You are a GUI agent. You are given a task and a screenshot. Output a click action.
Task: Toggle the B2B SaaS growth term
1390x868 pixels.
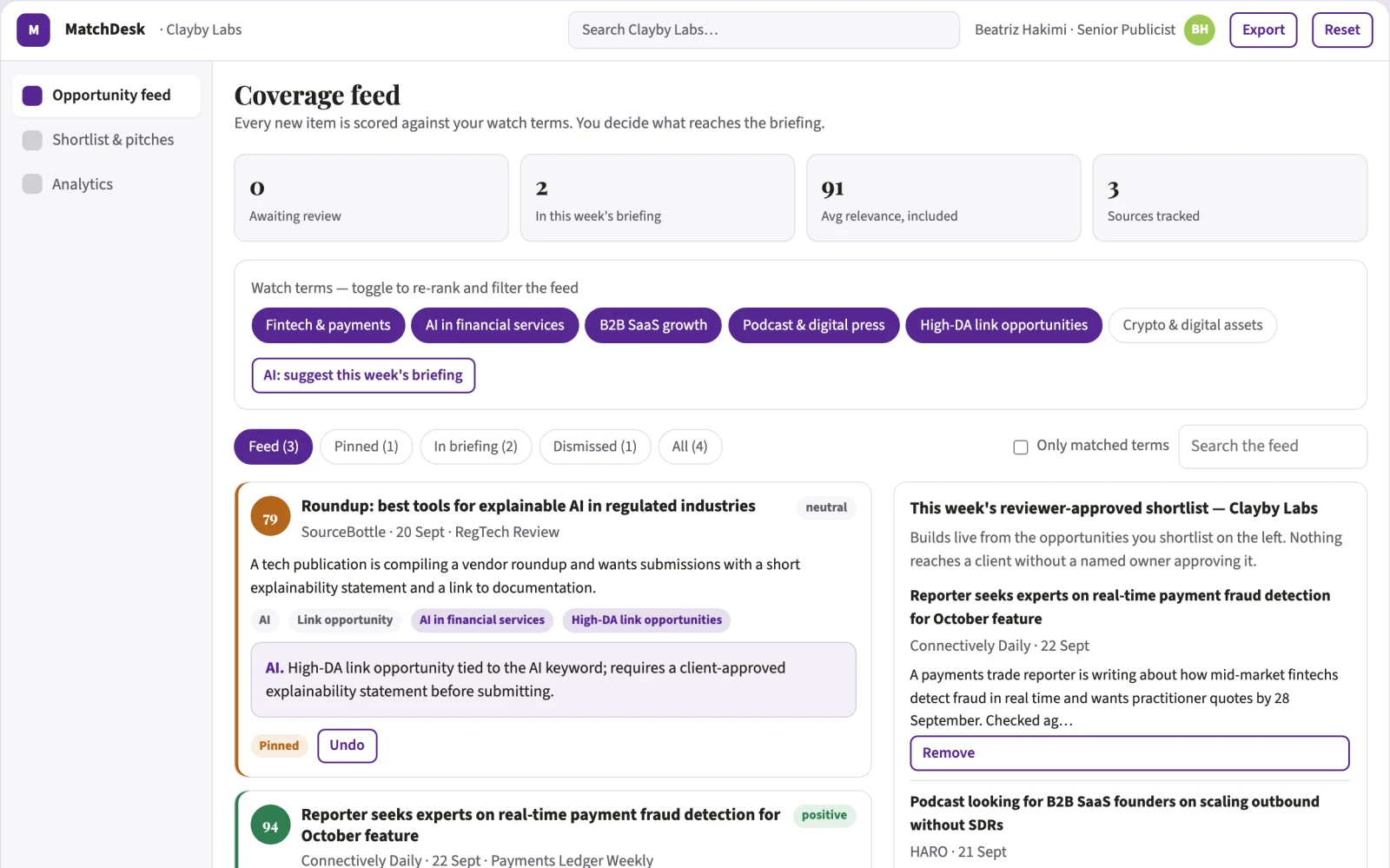tap(653, 325)
